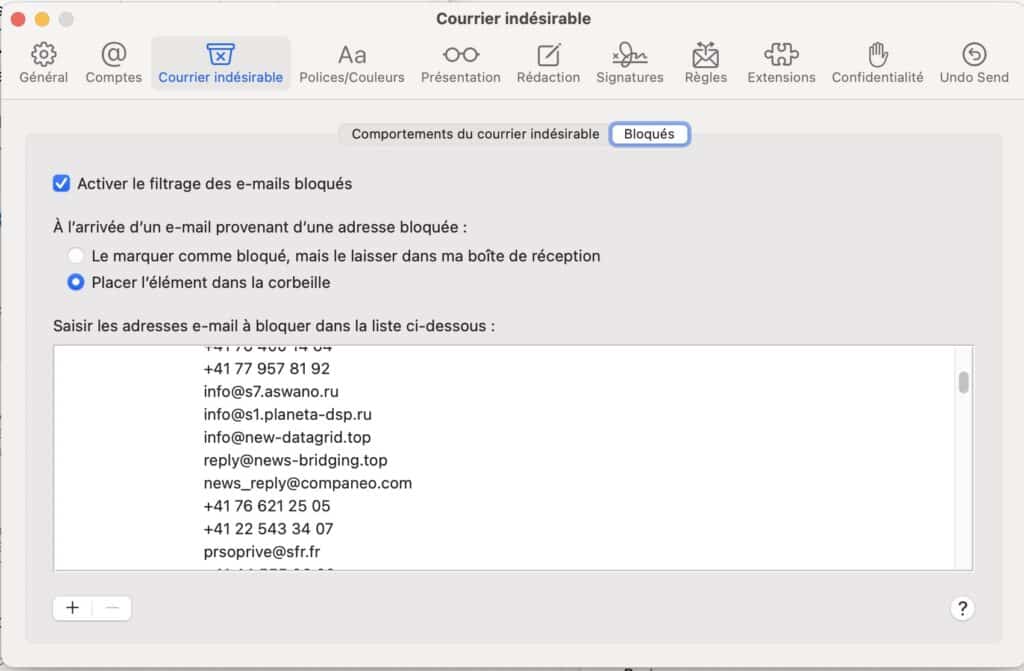This screenshot has height=671, width=1024.
Task: Click the blocked list scrollbar thumb
Action: tap(963, 383)
